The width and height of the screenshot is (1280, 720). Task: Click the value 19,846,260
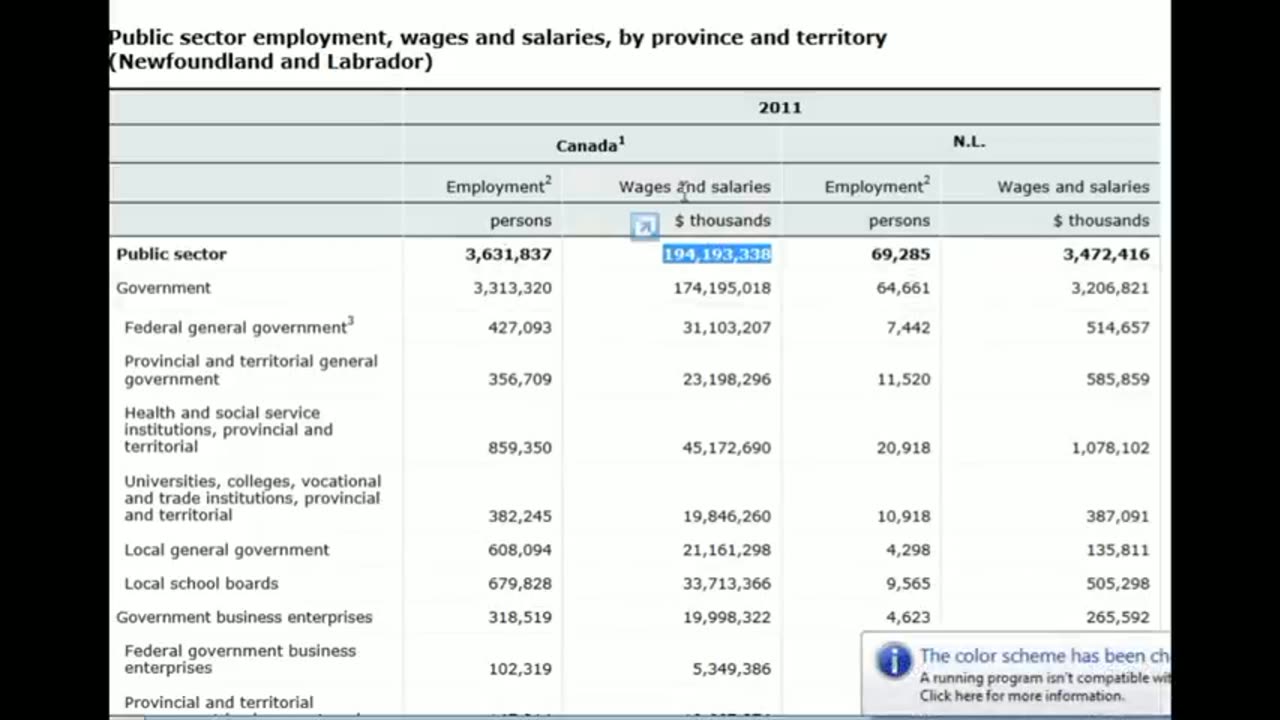pos(727,516)
